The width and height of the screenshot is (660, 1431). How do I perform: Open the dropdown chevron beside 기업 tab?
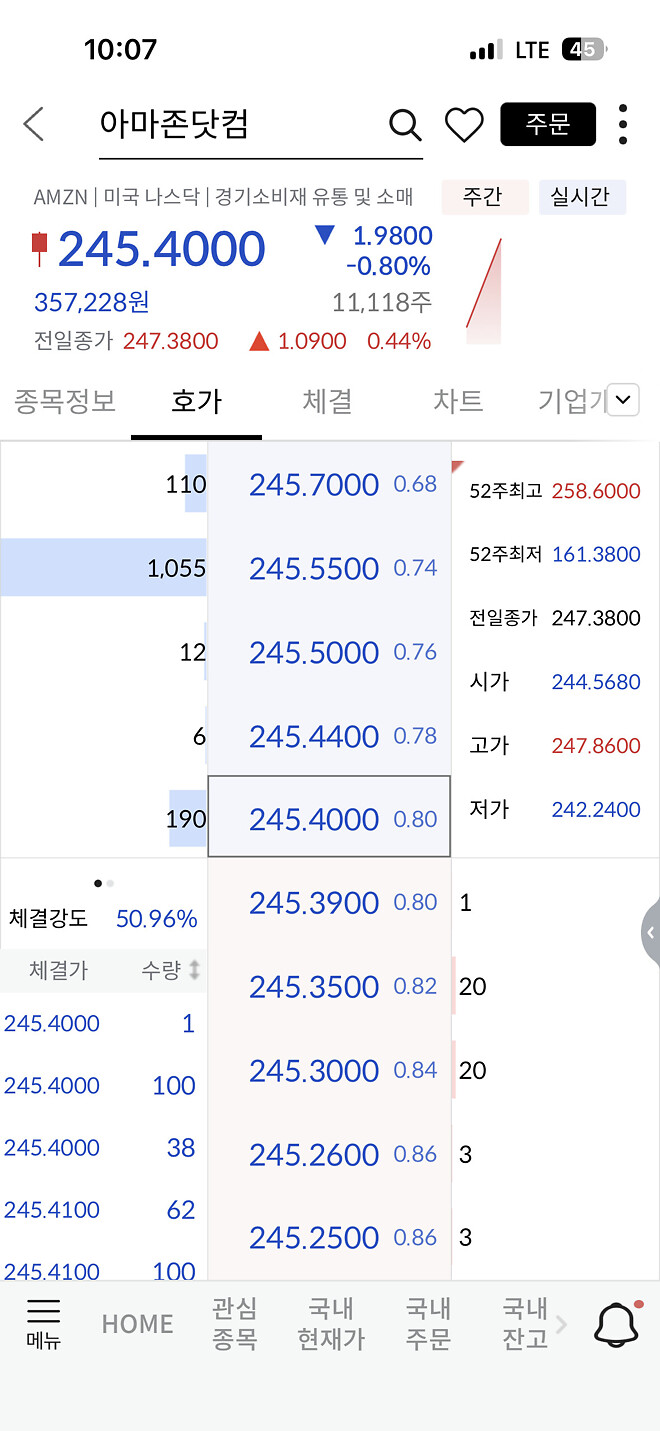(623, 399)
